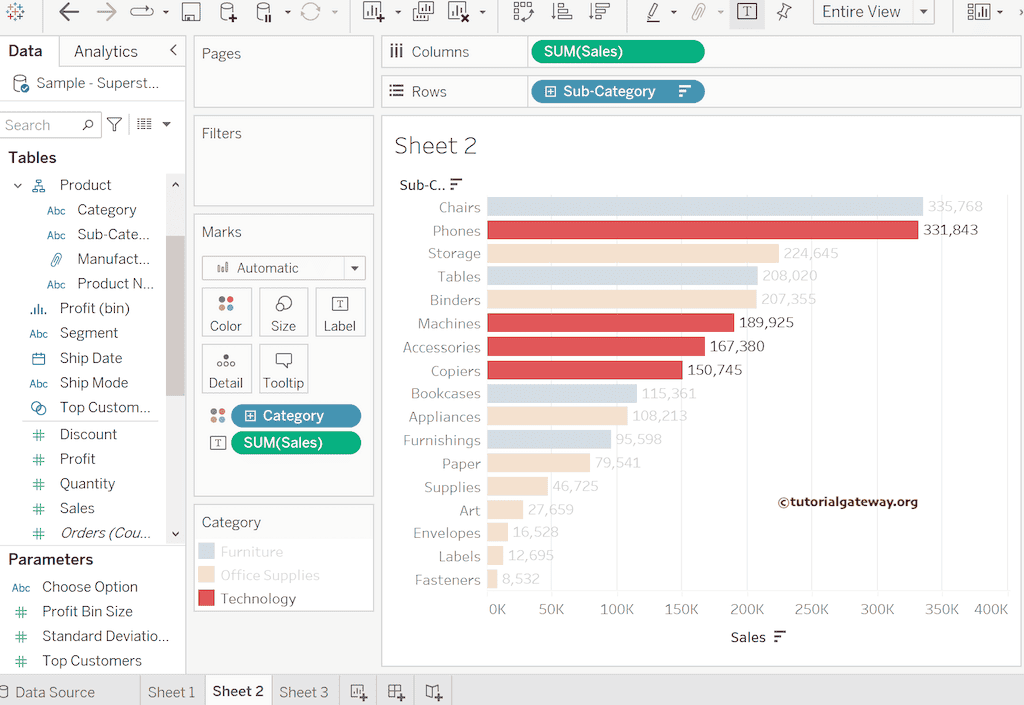Click the Swap Rows and Columns icon
1024x705 pixels.
click(x=523, y=12)
